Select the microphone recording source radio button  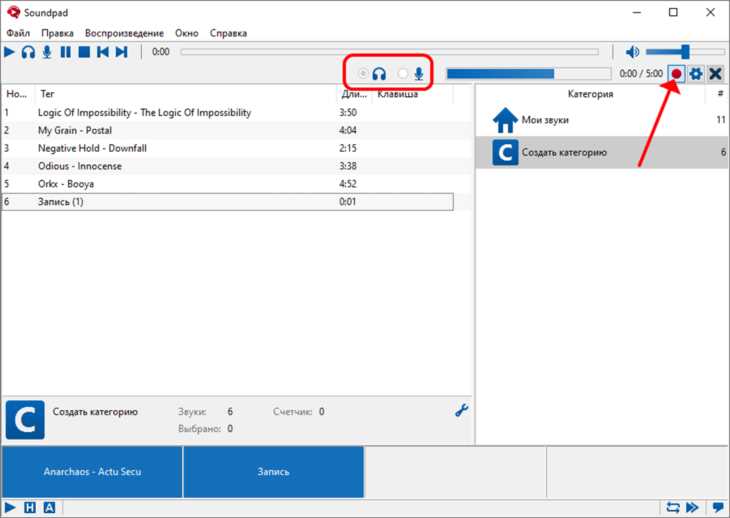(403, 74)
